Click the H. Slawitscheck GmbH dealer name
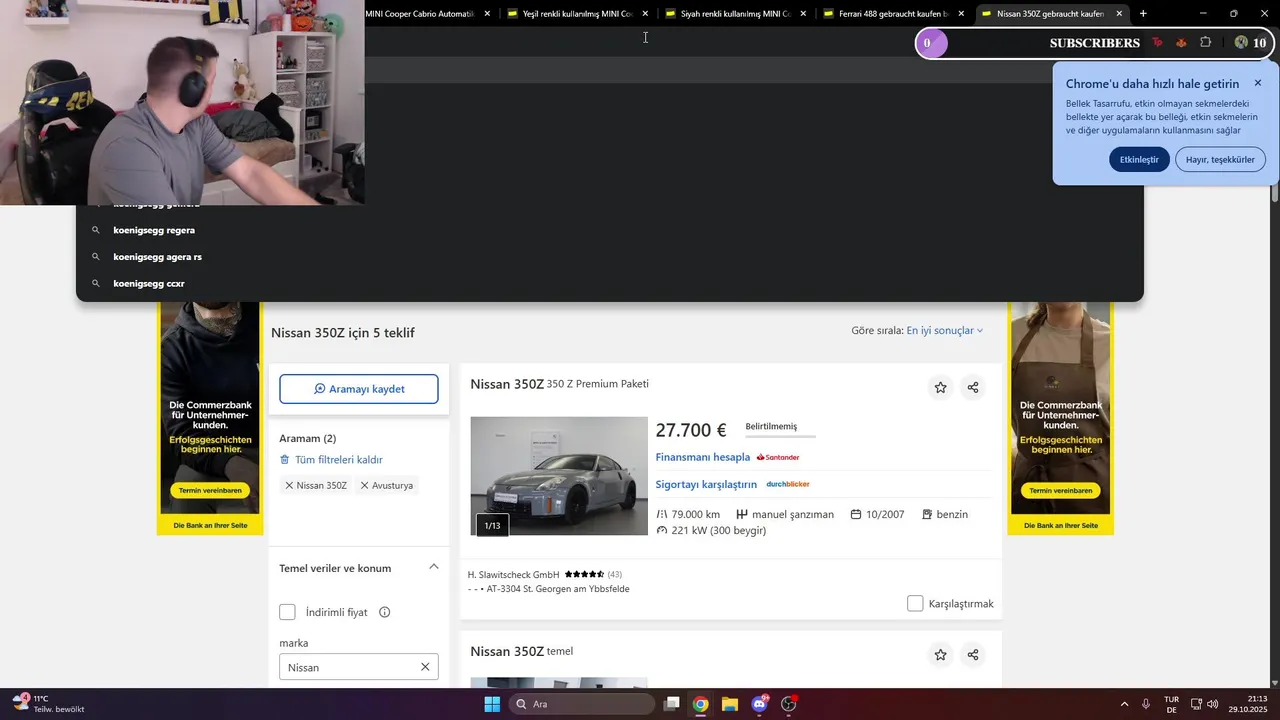The height and width of the screenshot is (720, 1280). (513, 574)
